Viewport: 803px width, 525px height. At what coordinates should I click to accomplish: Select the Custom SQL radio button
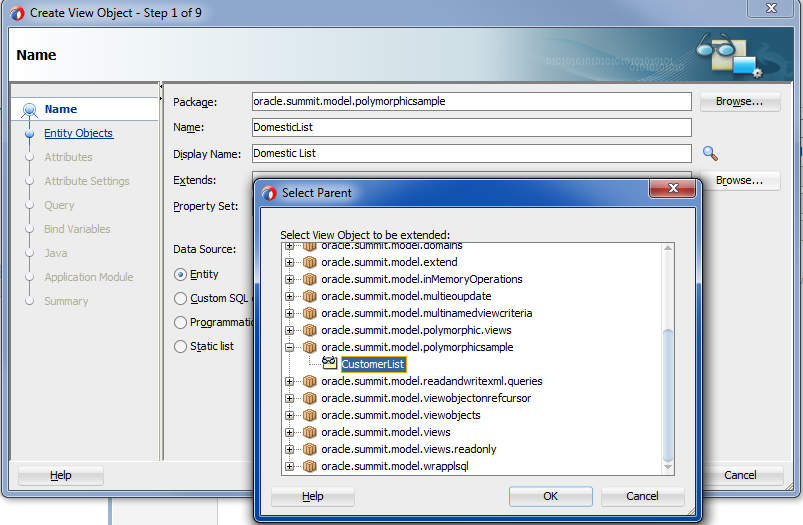tap(180, 299)
